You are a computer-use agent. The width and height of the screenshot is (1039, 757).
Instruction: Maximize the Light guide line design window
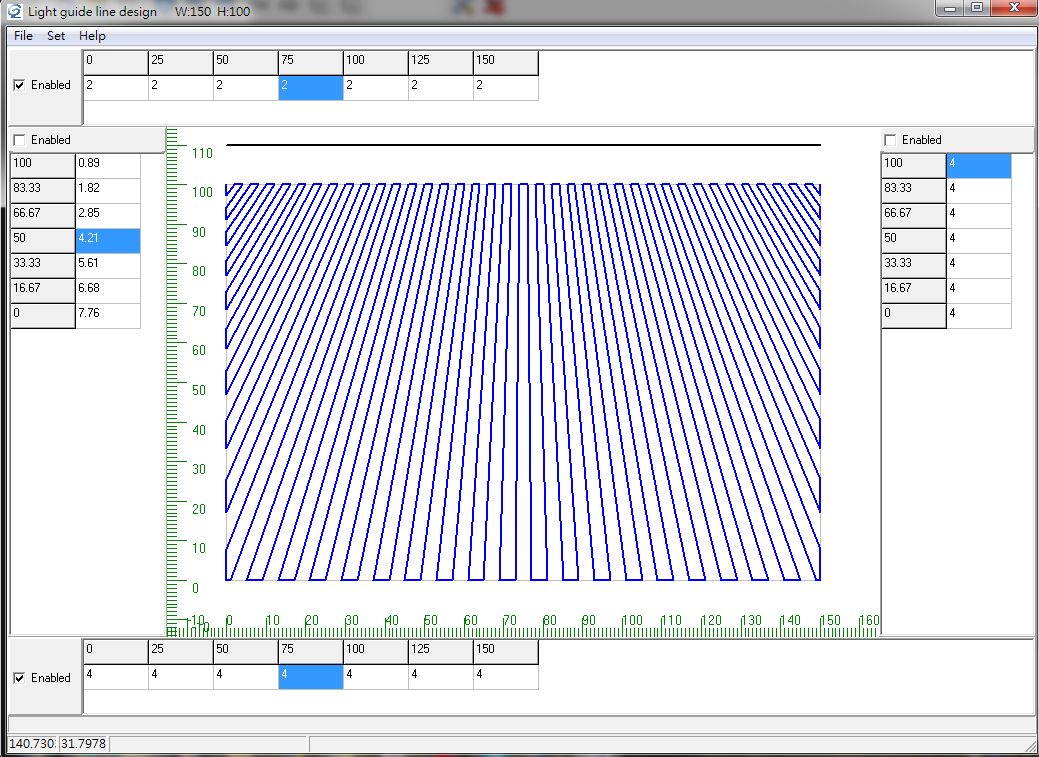coord(977,8)
